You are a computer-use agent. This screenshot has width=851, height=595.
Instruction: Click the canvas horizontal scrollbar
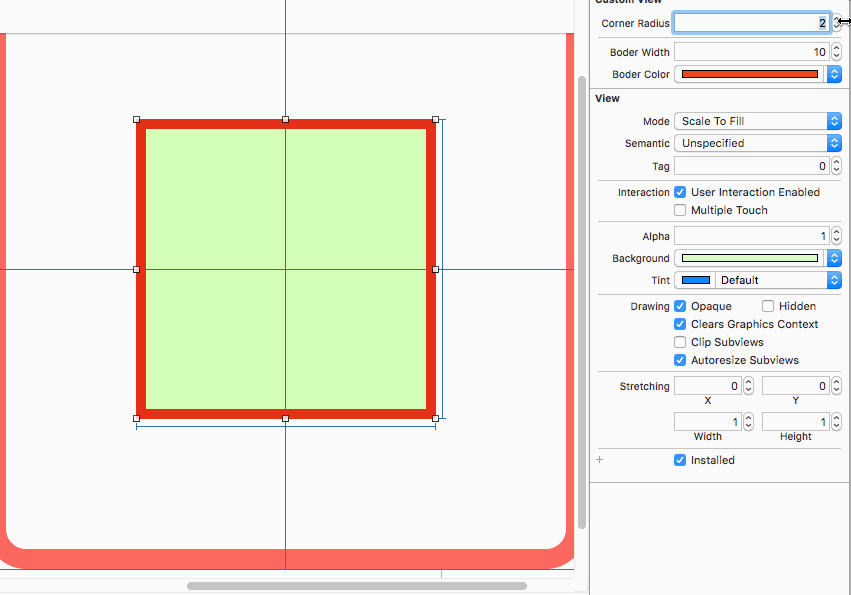pyautogui.click(x=357, y=586)
